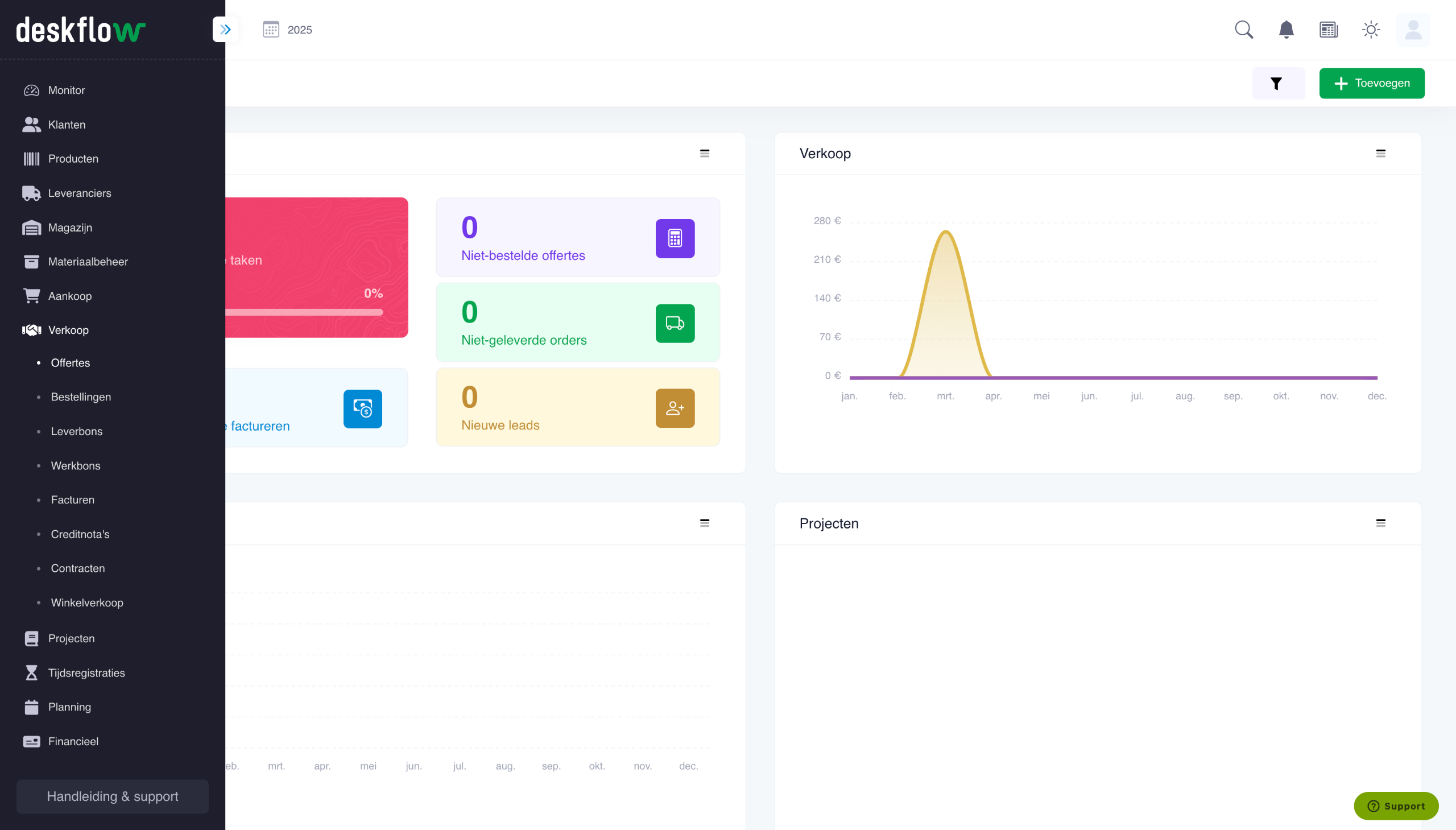Open the Verkoop chart hamburger menu
Screen dimensions: 1456x830
coord(1380,154)
